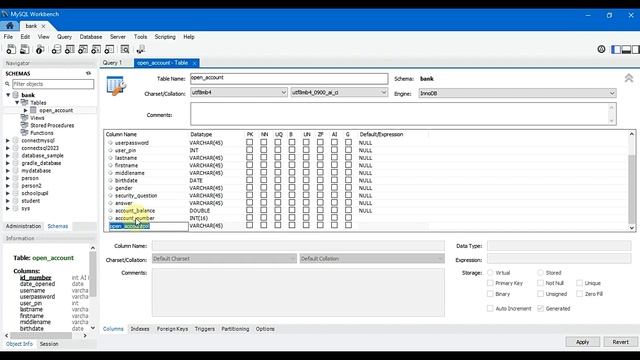Check G checkbox for gender row

348,188
